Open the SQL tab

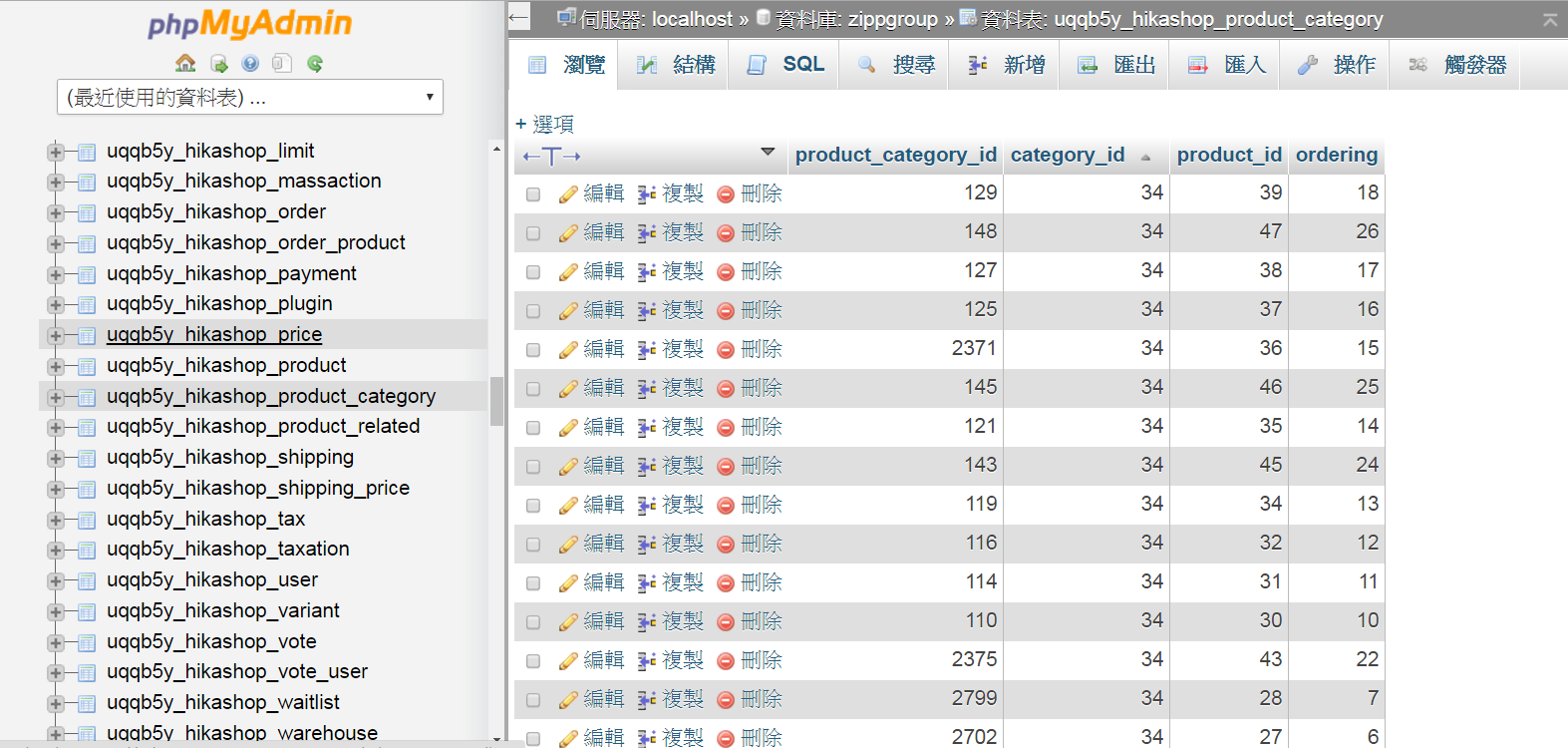pyautogui.click(x=785, y=65)
